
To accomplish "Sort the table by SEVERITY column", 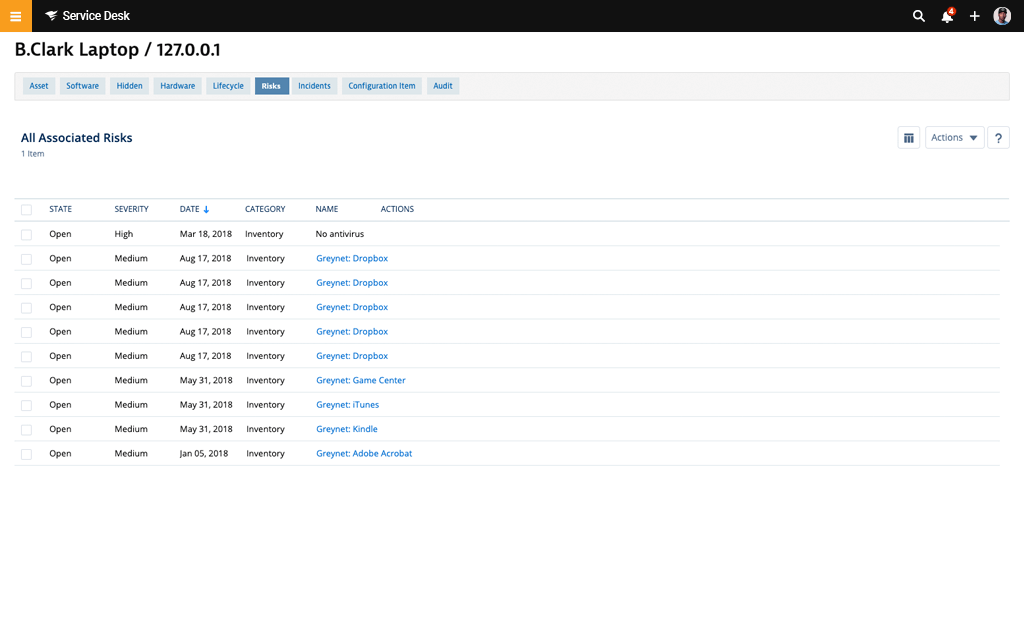I will click(x=131, y=209).
